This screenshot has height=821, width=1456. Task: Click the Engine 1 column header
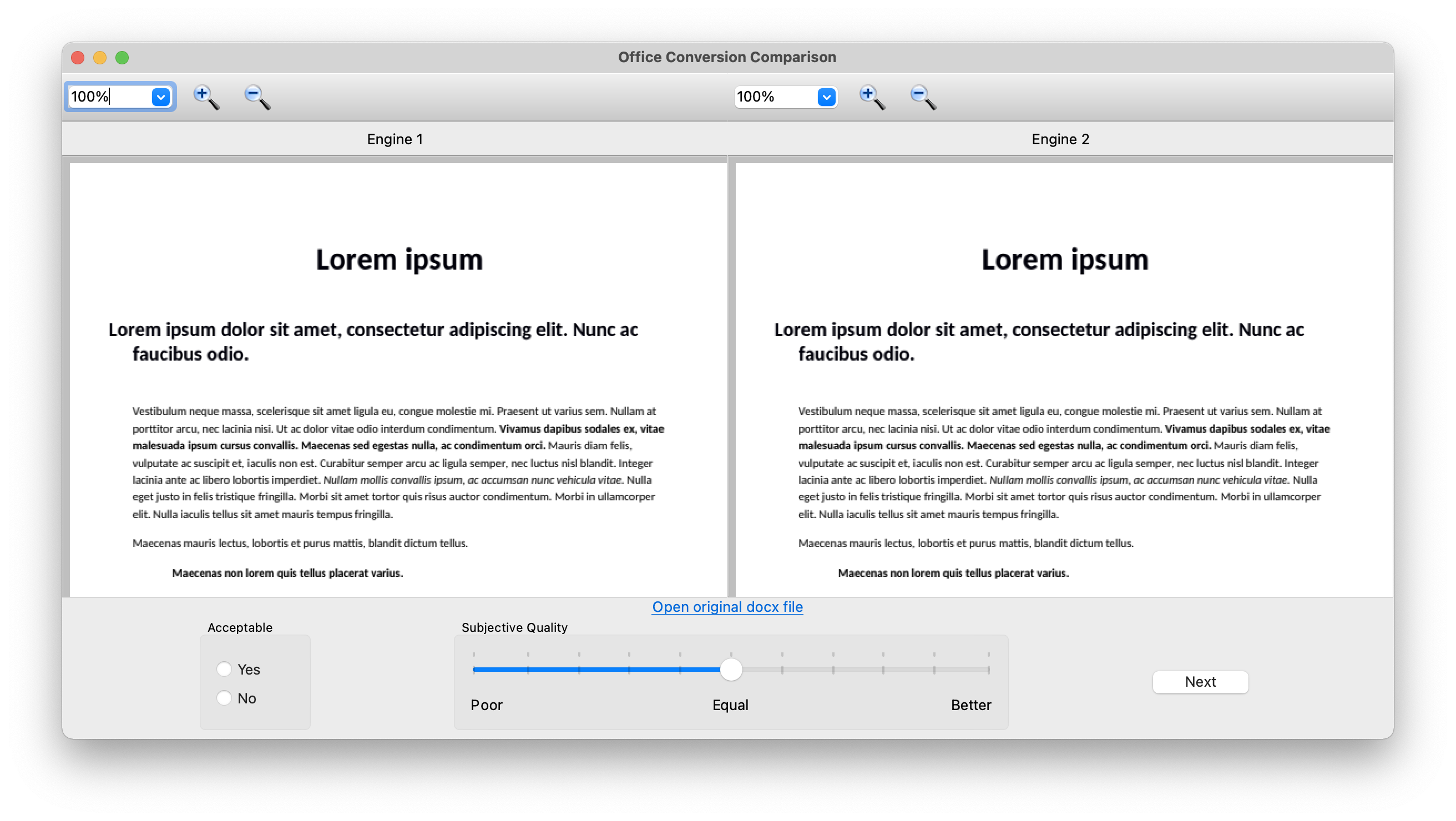click(395, 140)
